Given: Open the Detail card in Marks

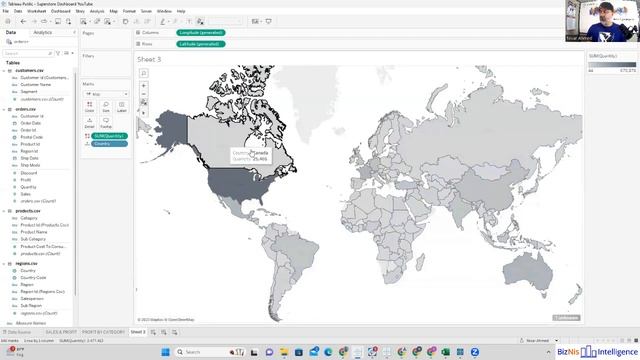Looking at the screenshot, I should pos(89,123).
